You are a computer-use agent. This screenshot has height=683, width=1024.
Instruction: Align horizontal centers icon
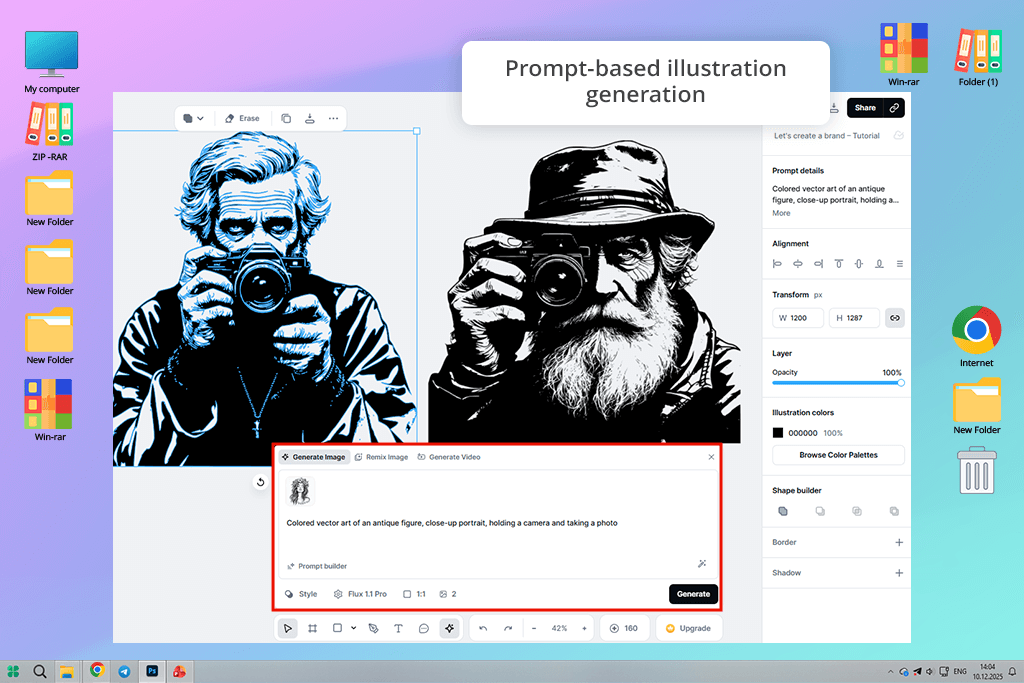point(798,264)
